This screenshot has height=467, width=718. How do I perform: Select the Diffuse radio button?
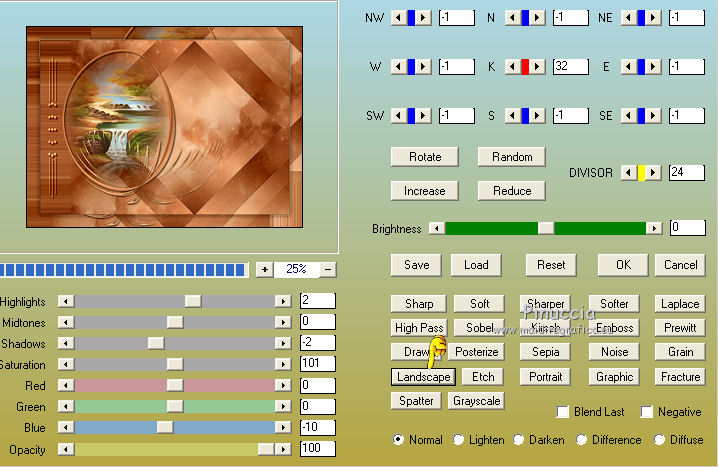click(659, 440)
